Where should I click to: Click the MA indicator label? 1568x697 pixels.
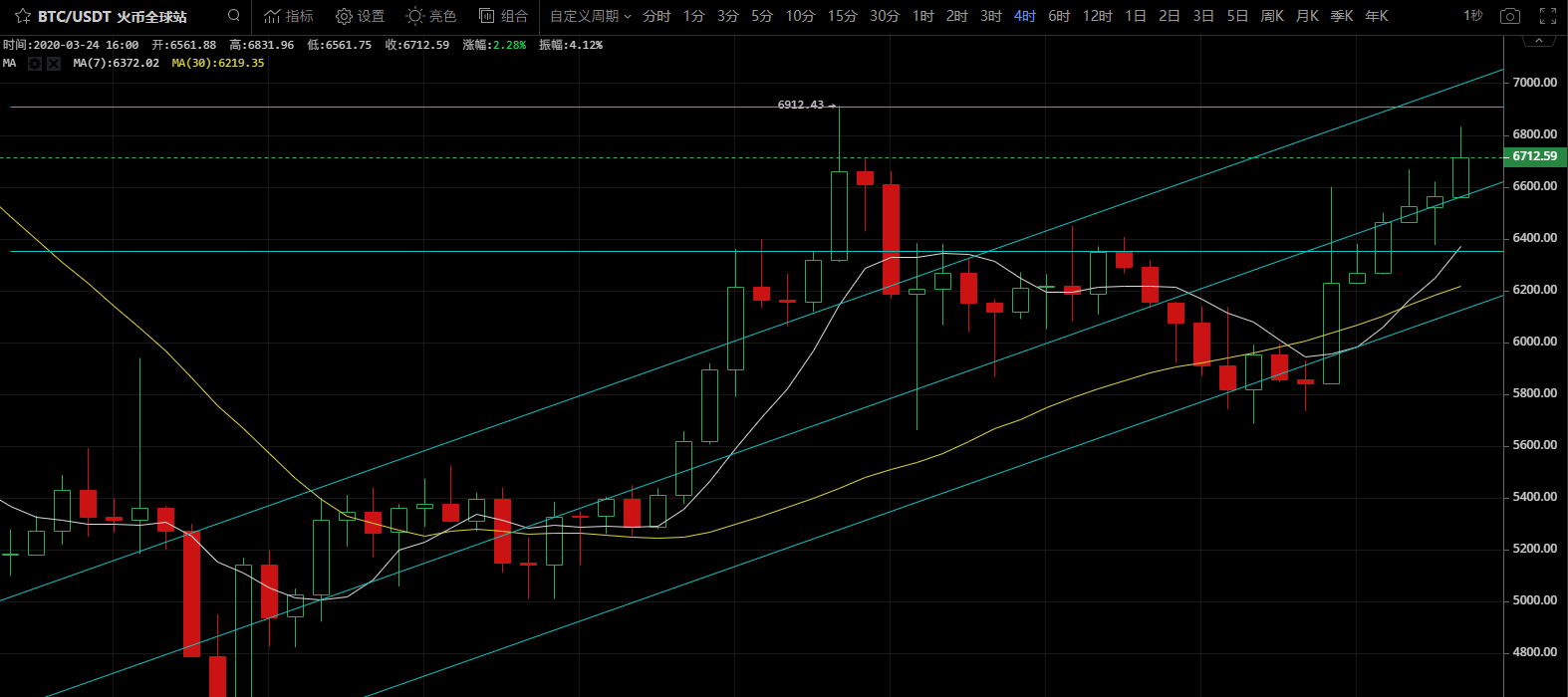(x=9, y=63)
